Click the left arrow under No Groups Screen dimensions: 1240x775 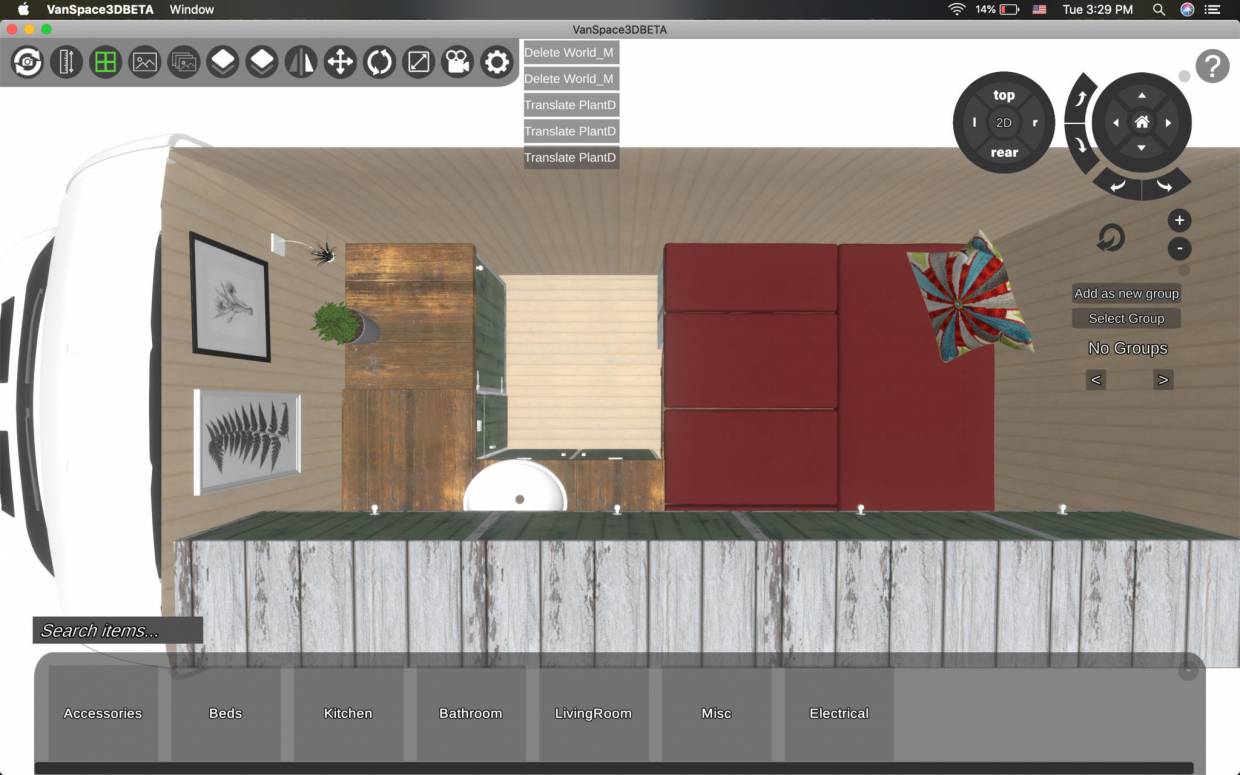(1095, 379)
